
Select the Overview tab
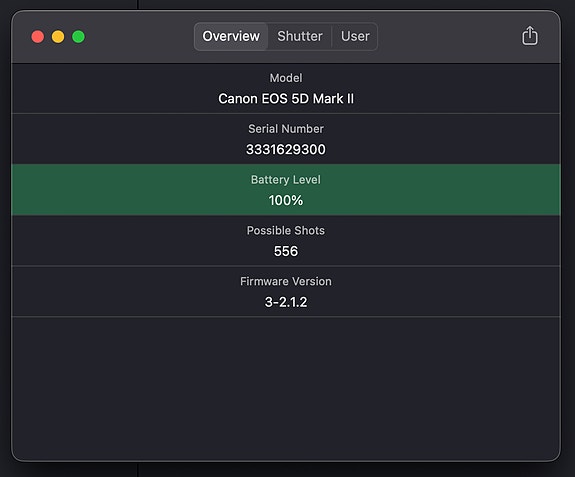pyautogui.click(x=231, y=36)
